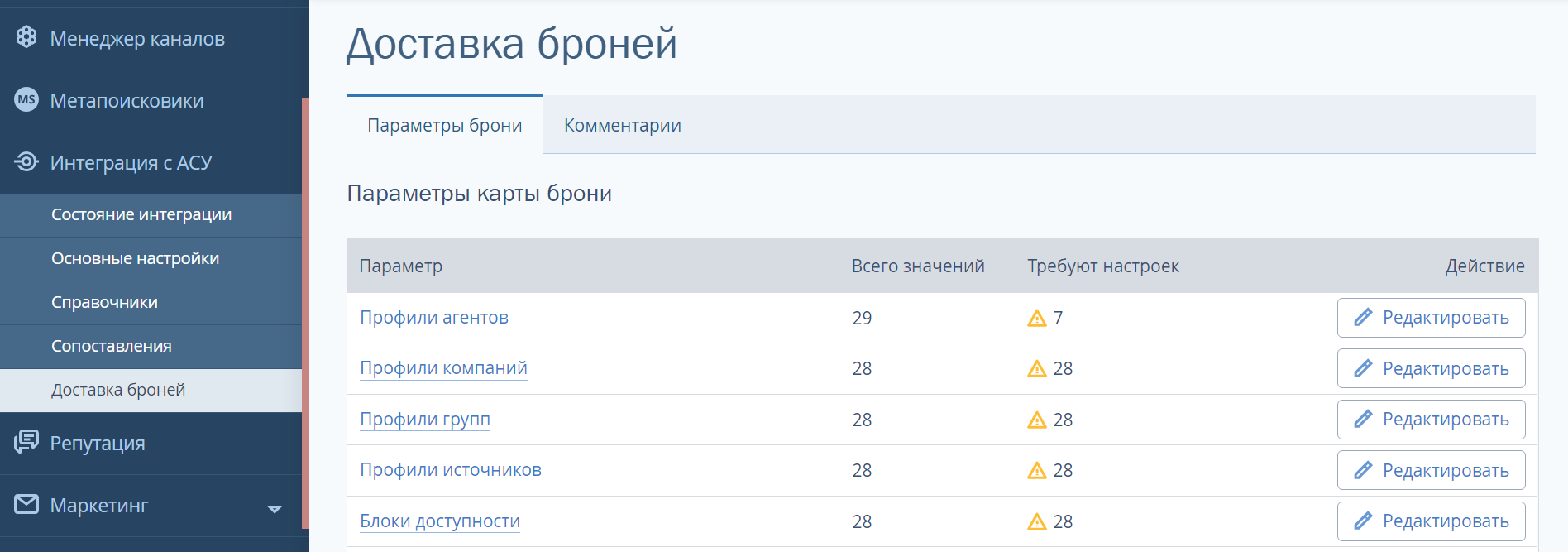Click the Channel Manager flower icon
This screenshot has height=552, width=1568.
[26, 37]
